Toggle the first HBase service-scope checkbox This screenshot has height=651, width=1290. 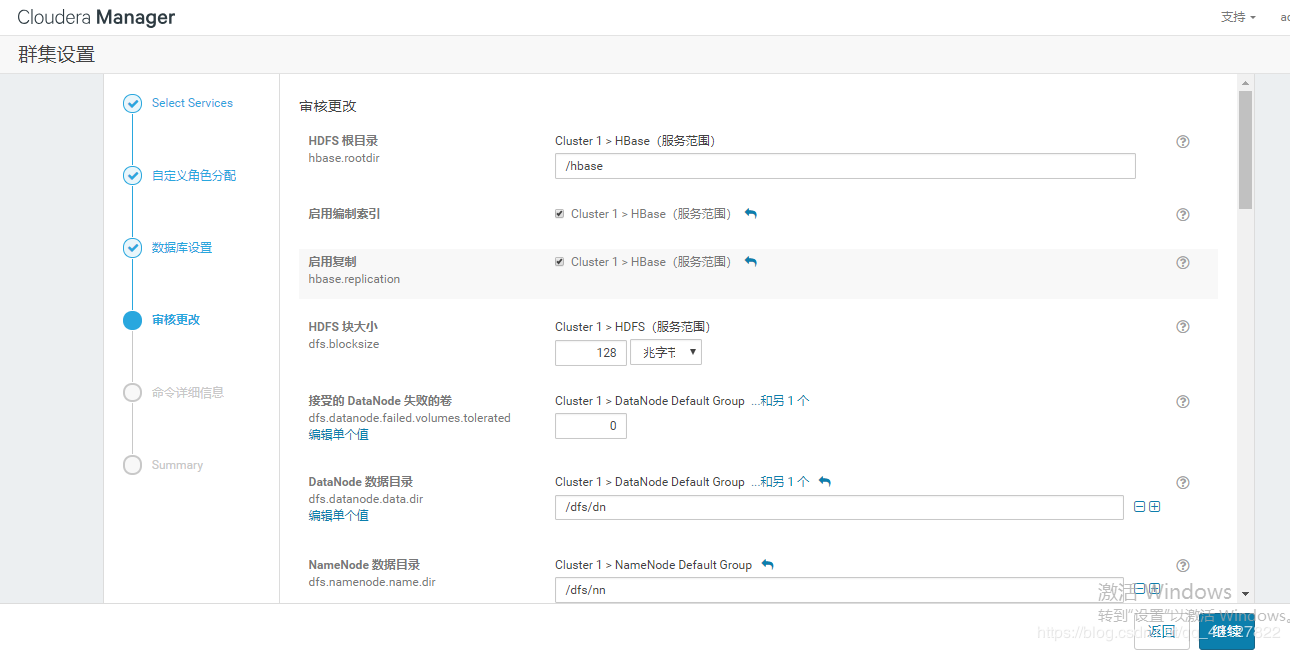click(x=560, y=214)
